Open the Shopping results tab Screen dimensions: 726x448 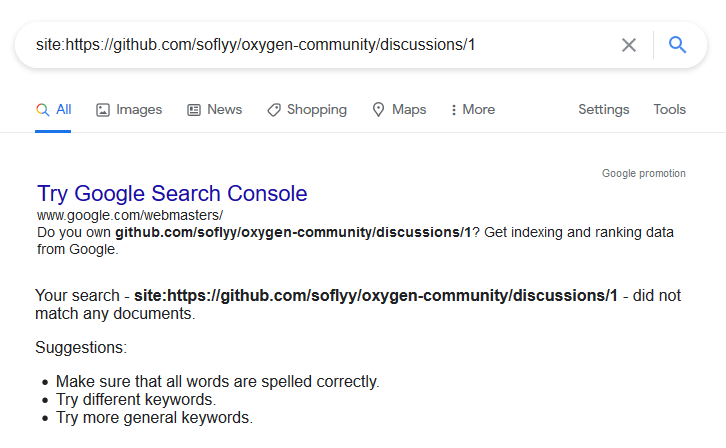pos(307,110)
